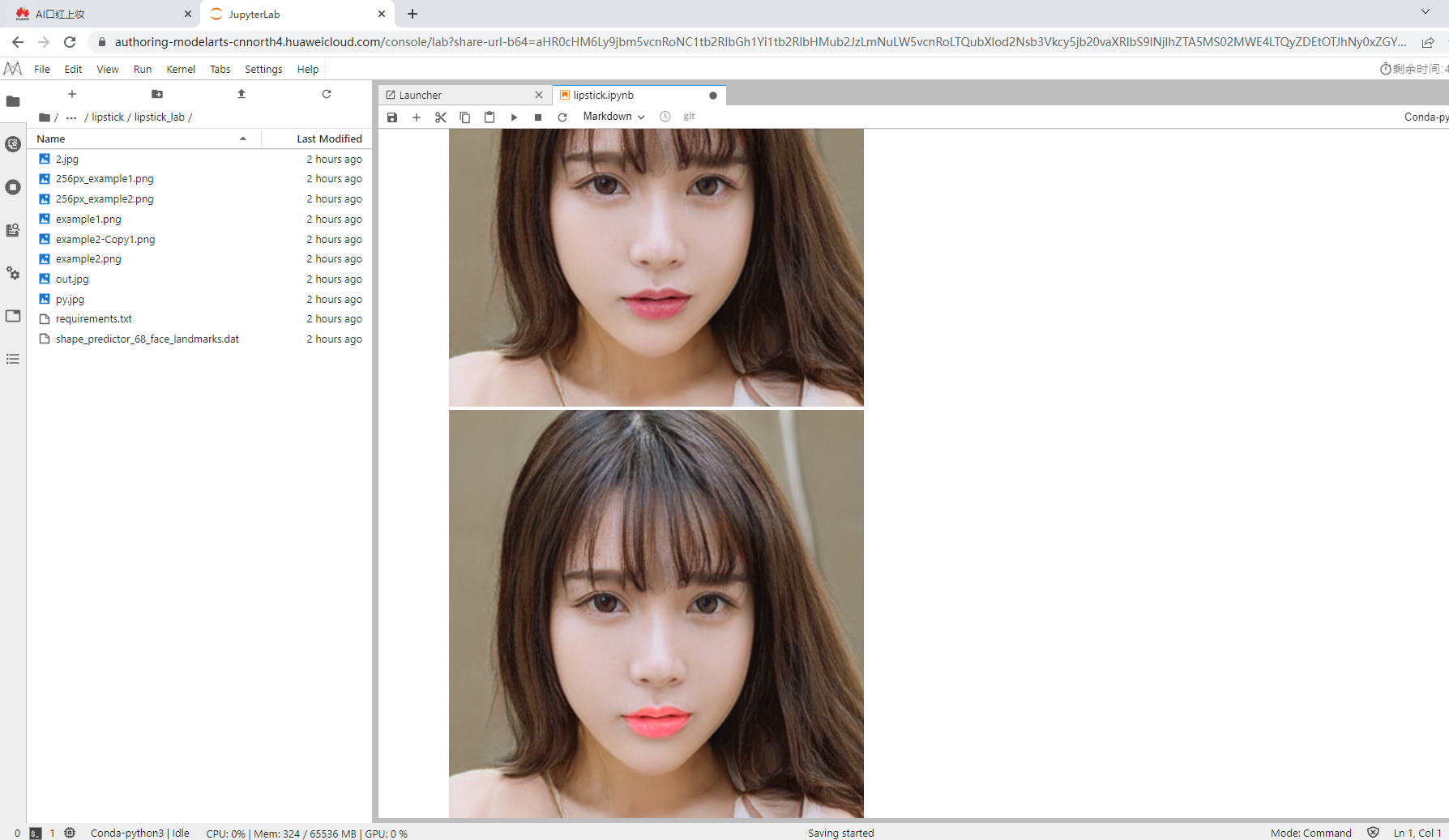Select the file example1.png
The image size is (1449, 840).
200,220
